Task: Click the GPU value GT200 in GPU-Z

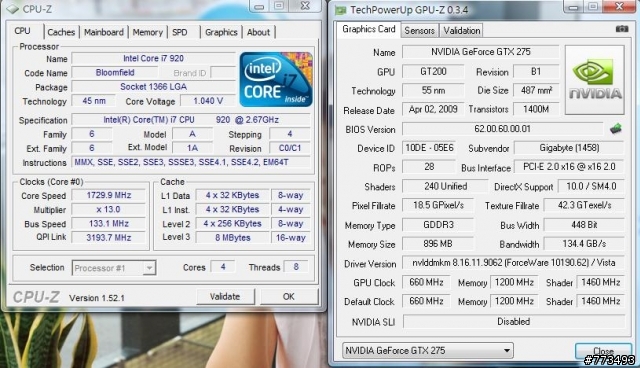Action: [433, 71]
